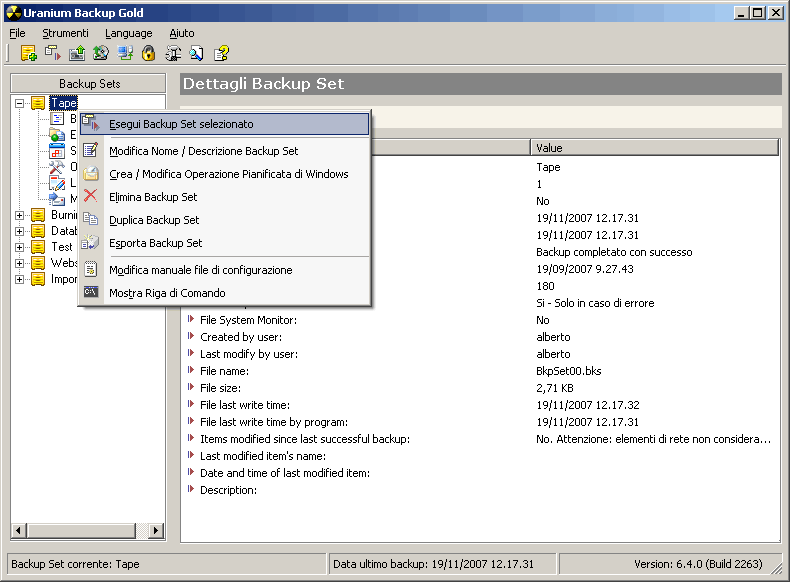Click the horizontal scrollbar thumb in tree panel
This screenshot has height=582, width=790.
(82, 530)
